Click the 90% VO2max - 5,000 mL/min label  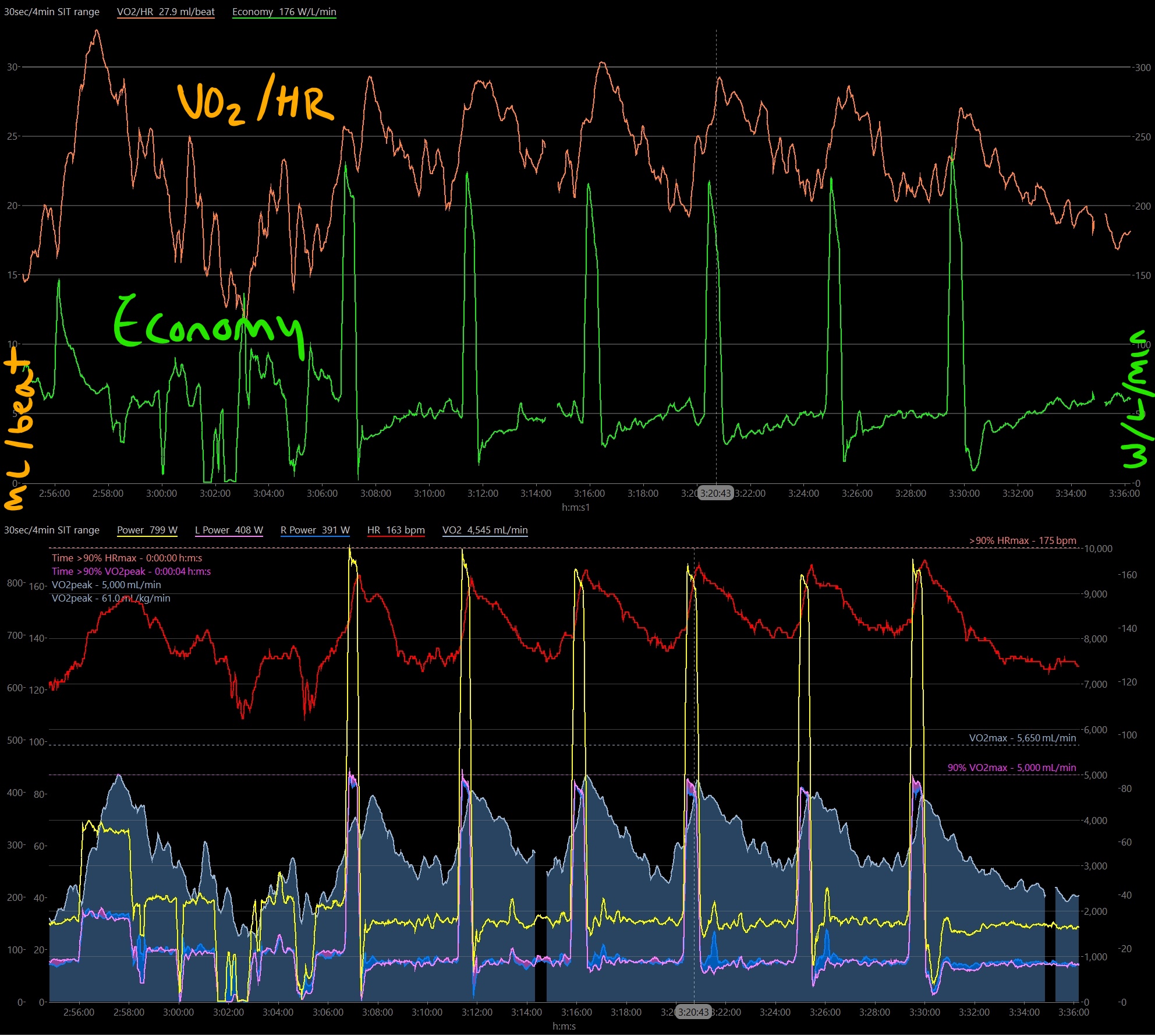click(1012, 768)
